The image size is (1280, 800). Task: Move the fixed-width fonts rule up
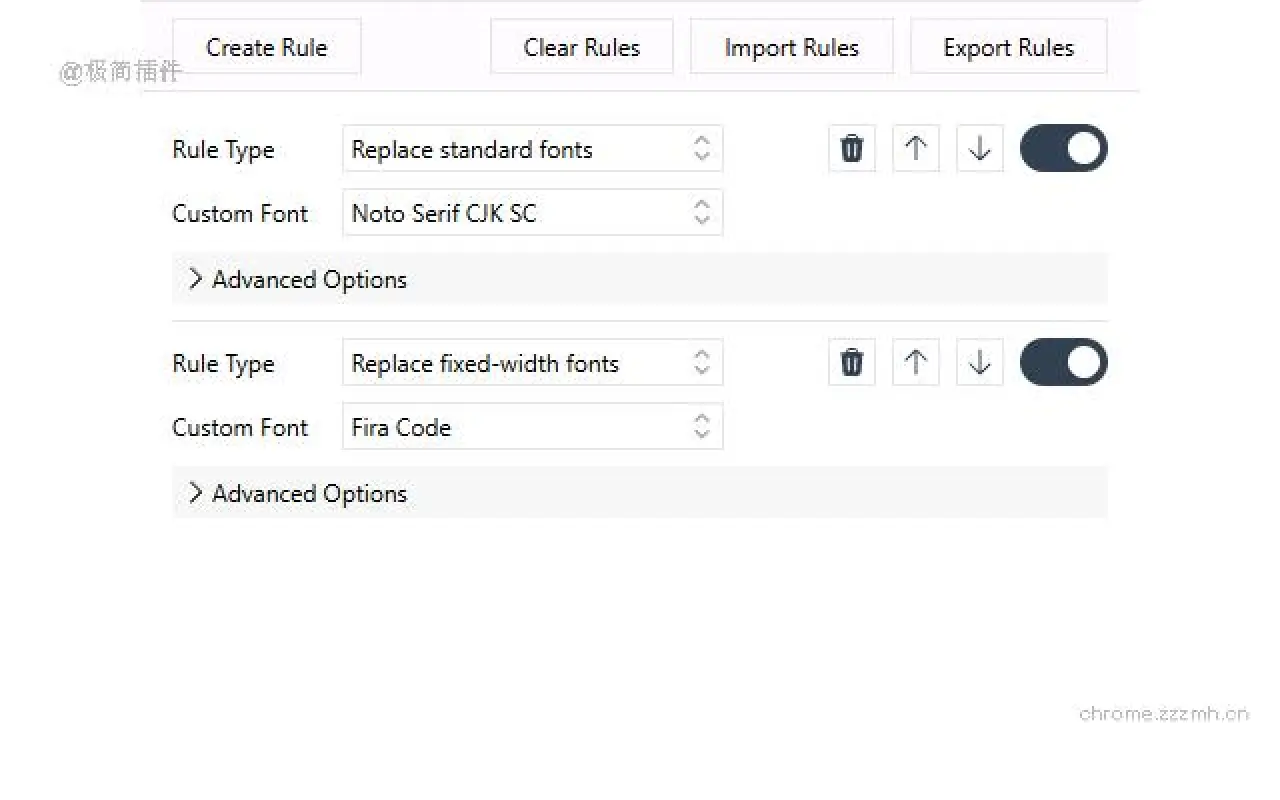pos(915,362)
